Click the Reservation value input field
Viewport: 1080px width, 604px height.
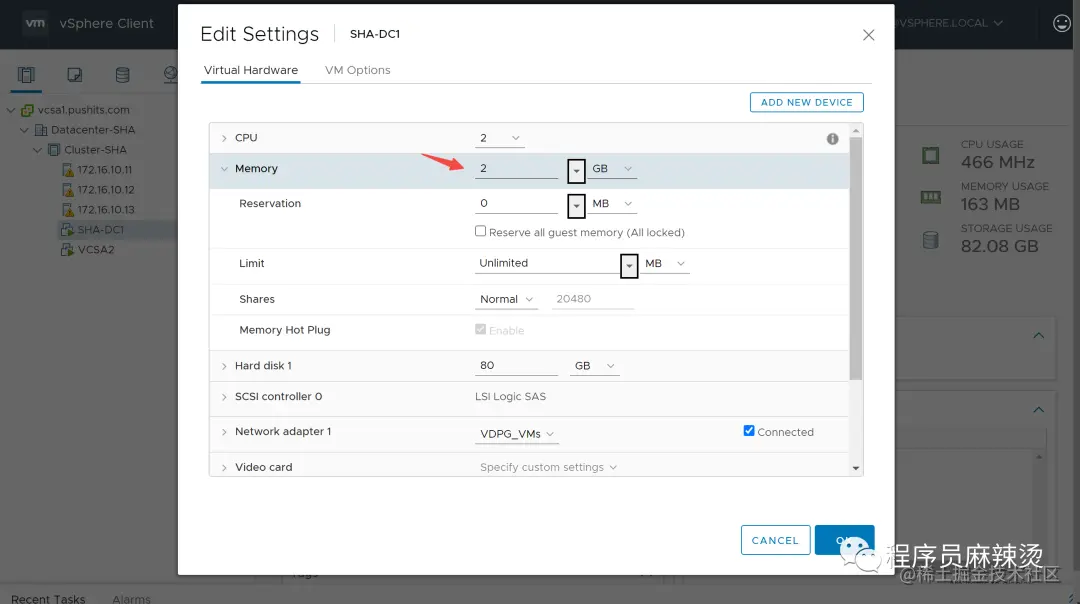(x=517, y=204)
